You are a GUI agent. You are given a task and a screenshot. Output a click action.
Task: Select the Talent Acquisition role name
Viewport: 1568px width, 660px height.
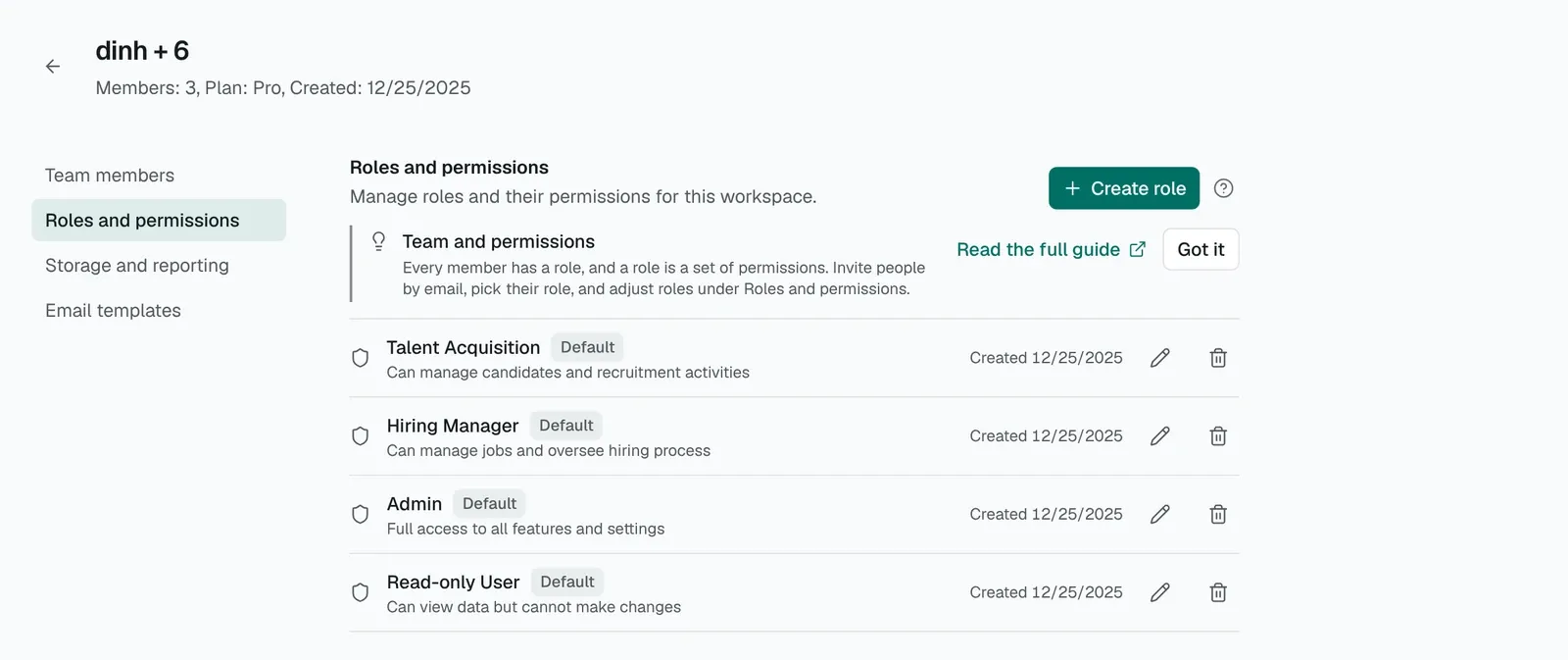[464, 347]
